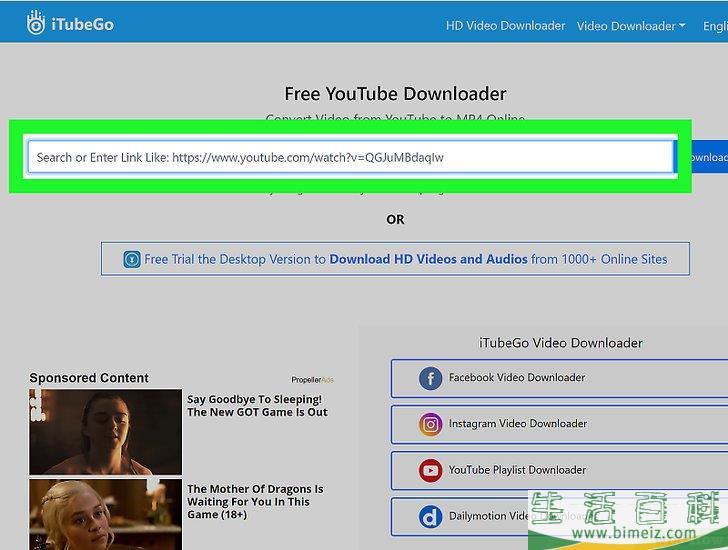Viewport: 728px width, 550px height.
Task: Click the YouTube red play icon
Action: [x=430, y=470]
